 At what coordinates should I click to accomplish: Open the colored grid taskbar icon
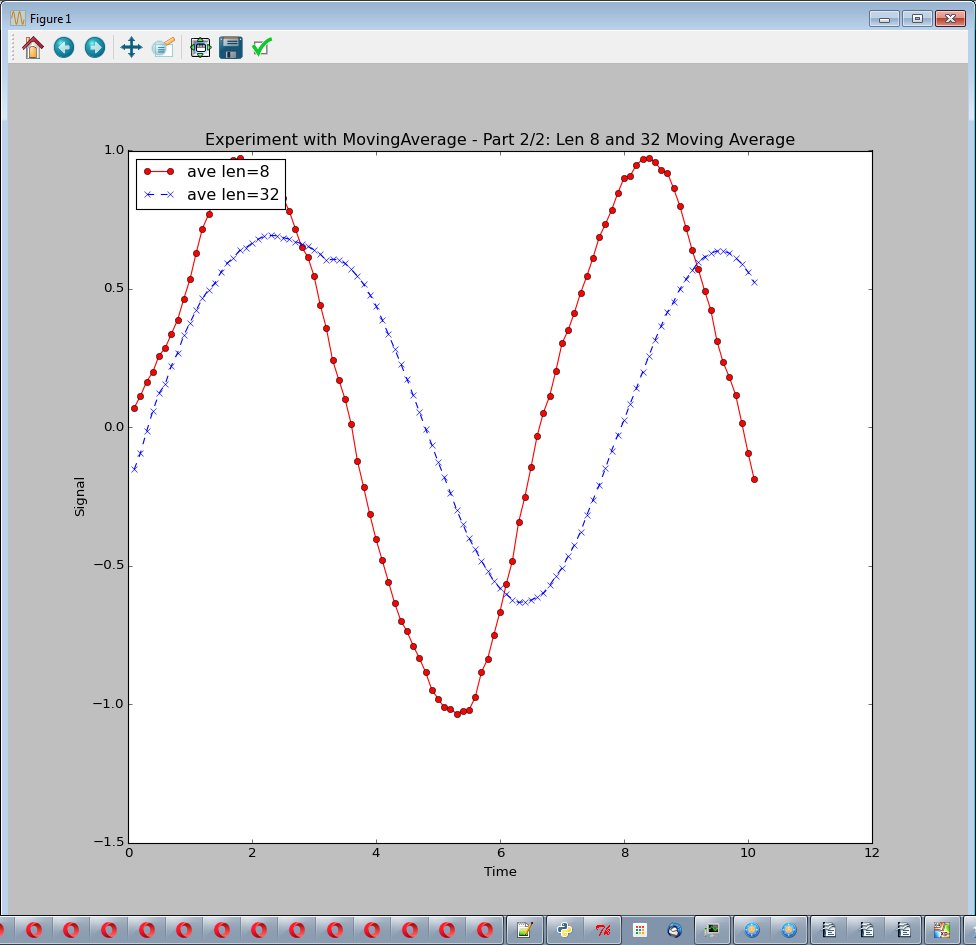(x=639, y=930)
